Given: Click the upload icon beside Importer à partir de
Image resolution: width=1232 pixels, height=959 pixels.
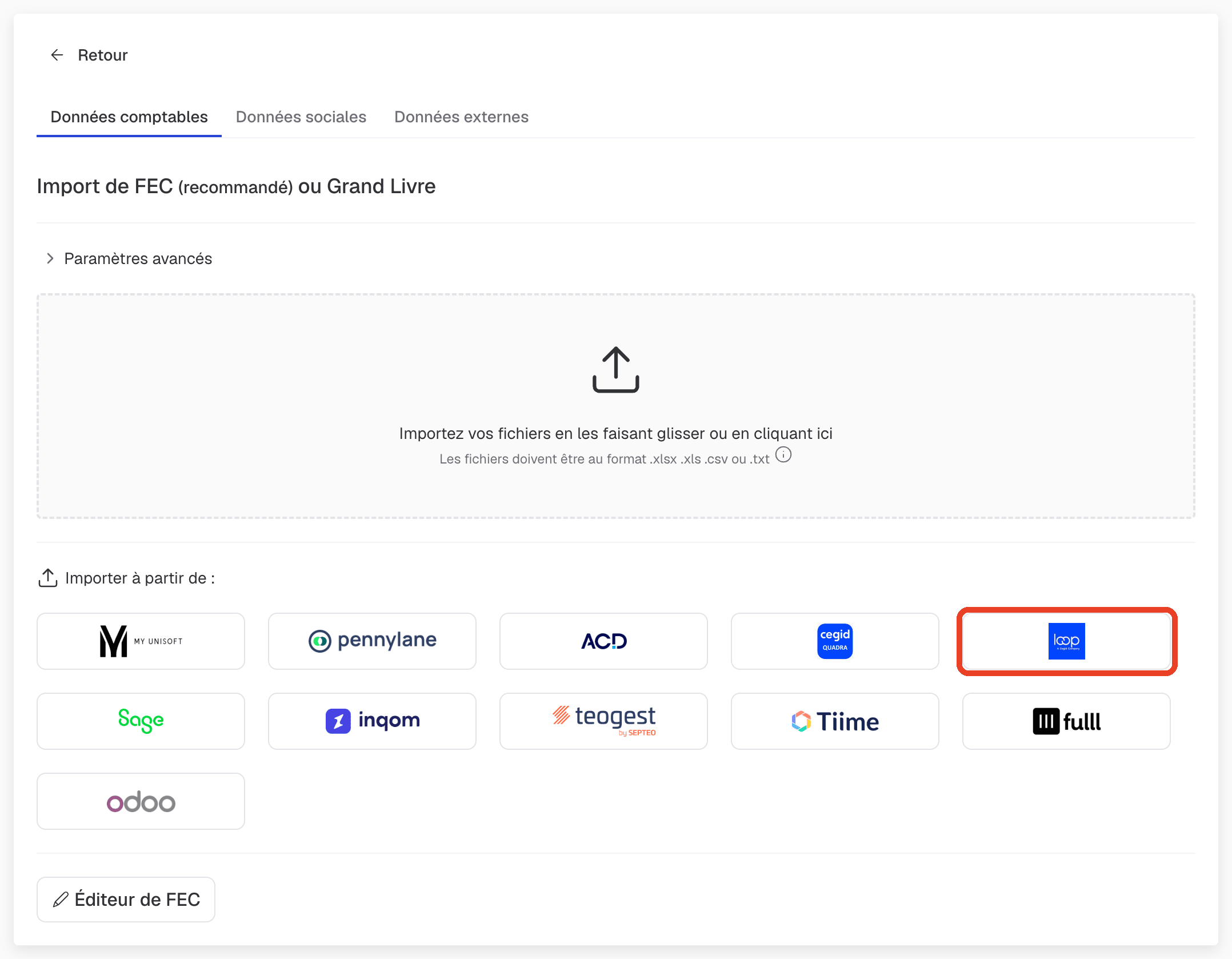Looking at the screenshot, I should (x=48, y=578).
